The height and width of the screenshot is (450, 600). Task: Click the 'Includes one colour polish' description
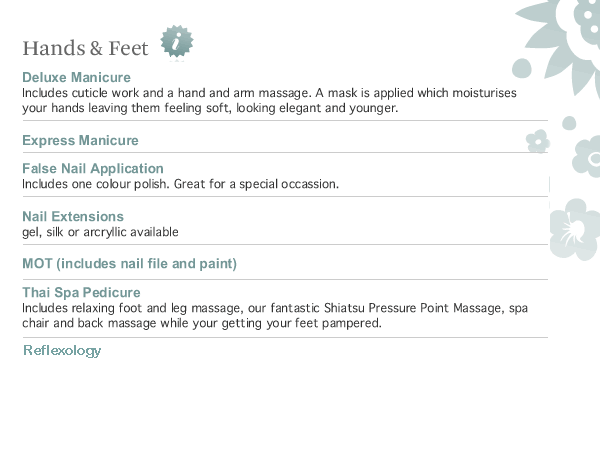180,184
